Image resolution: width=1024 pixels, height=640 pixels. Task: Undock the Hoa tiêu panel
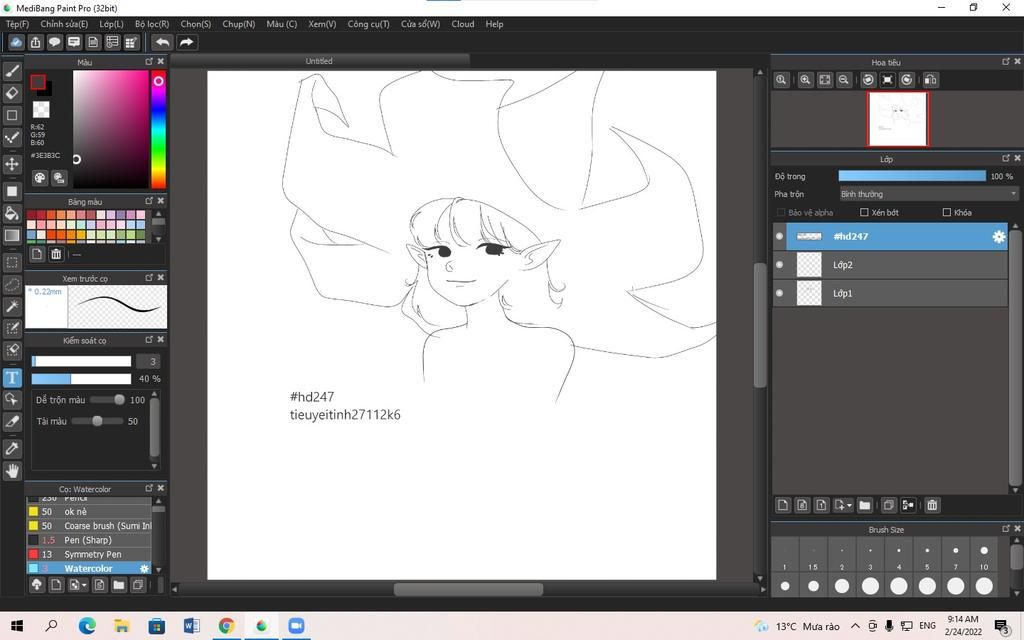tap(1006, 61)
